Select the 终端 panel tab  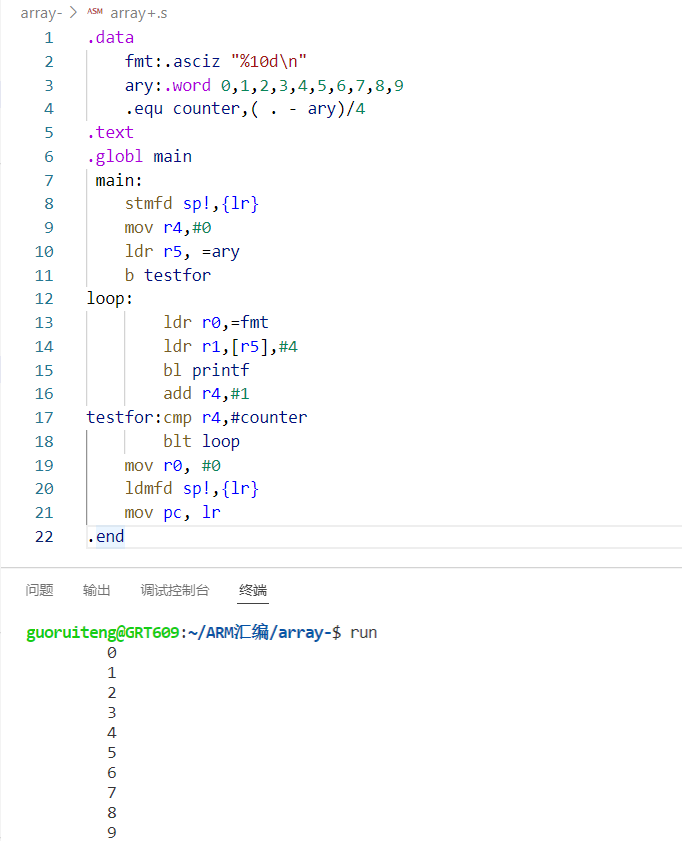[x=253, y=590]
